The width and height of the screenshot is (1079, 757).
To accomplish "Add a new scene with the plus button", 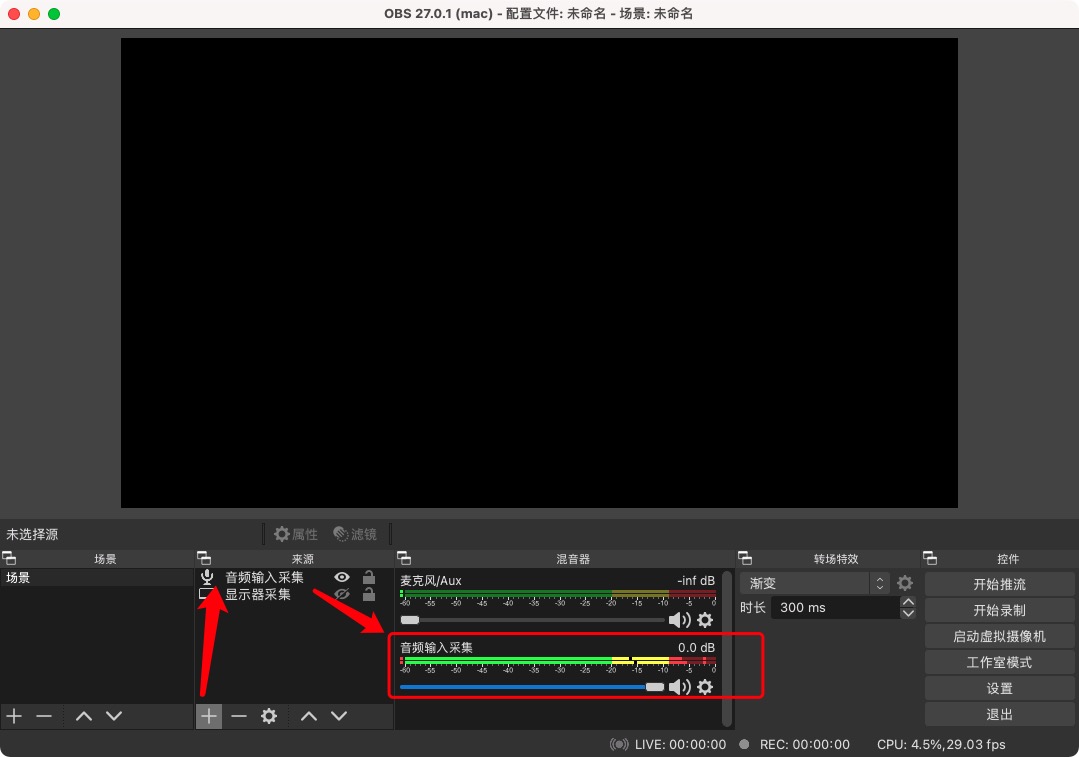I will point(14,716).
